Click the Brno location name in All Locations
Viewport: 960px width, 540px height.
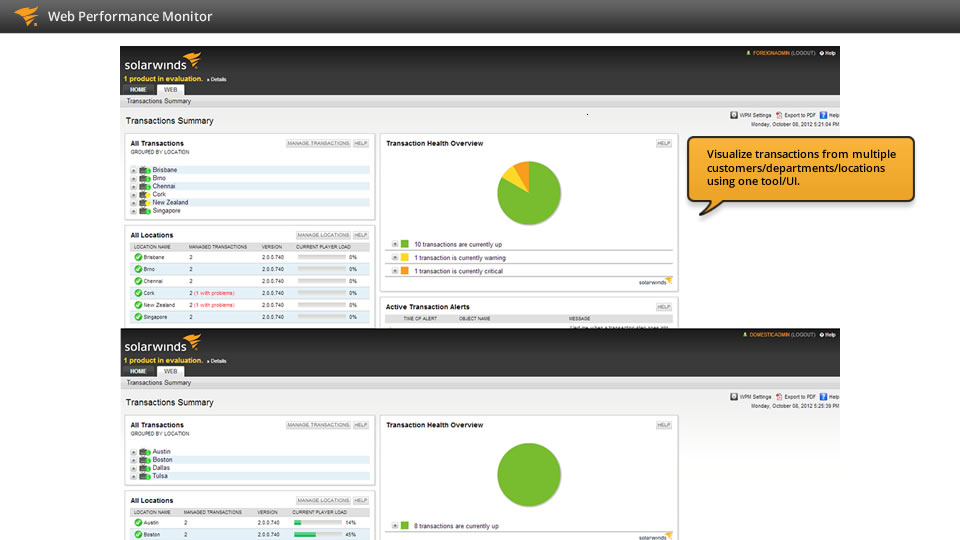(150, 269)
